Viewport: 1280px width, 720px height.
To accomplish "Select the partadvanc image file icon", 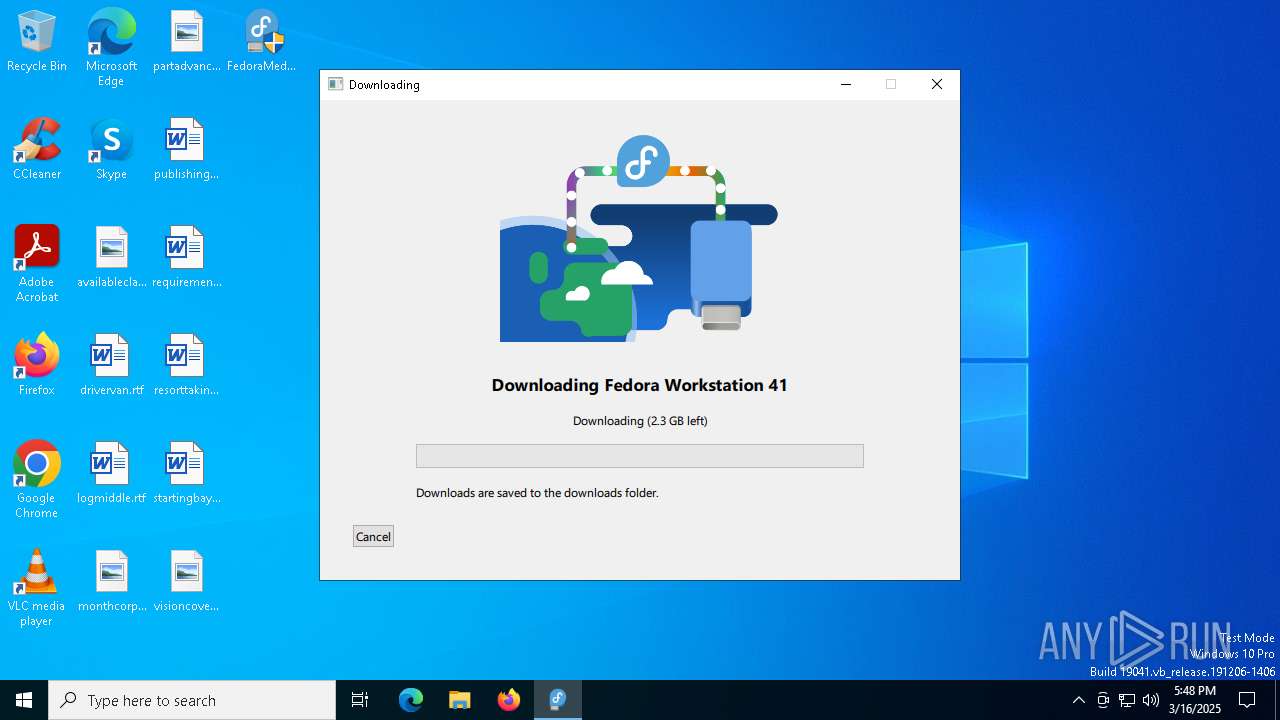I will click(186, 42).
